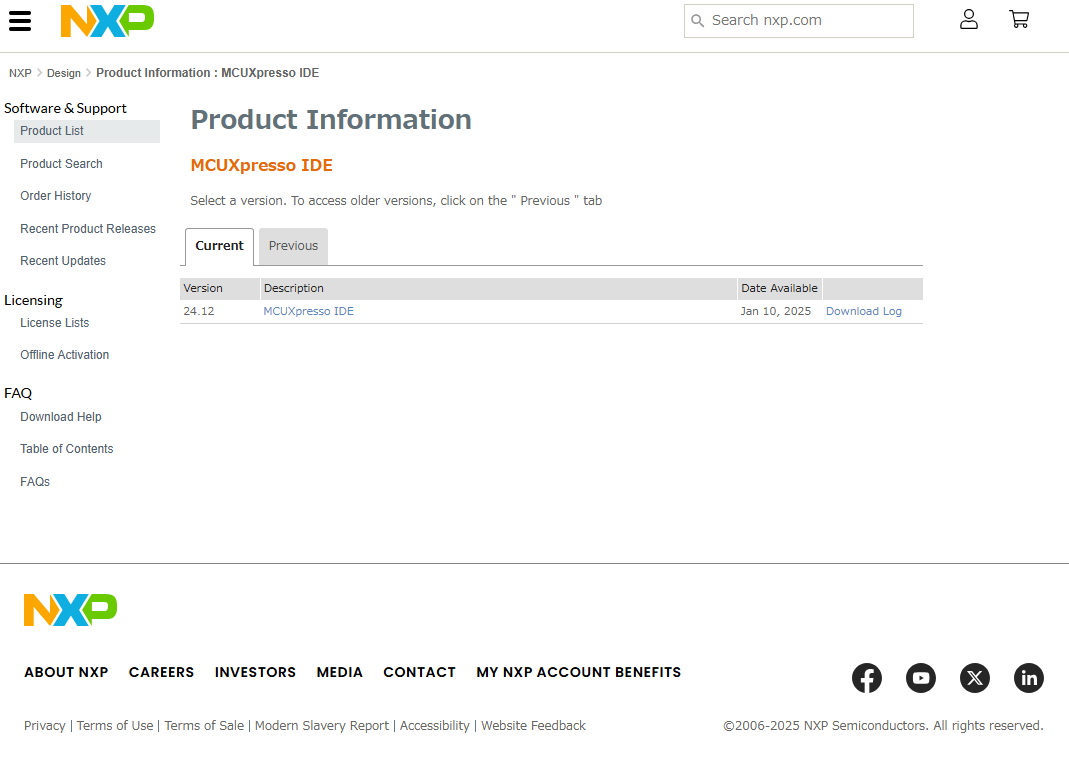The height and width of the screenshot is (759, 1069).
Task: Switch to the Previous versions tab
Action: coord(293,246)
